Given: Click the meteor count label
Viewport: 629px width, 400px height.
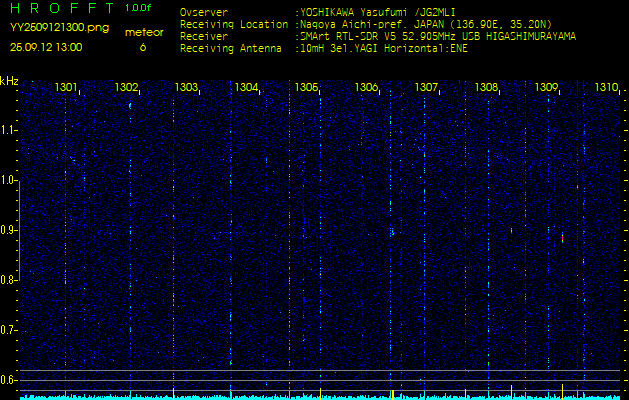Looking at the screenshot, I should point(142,32).
